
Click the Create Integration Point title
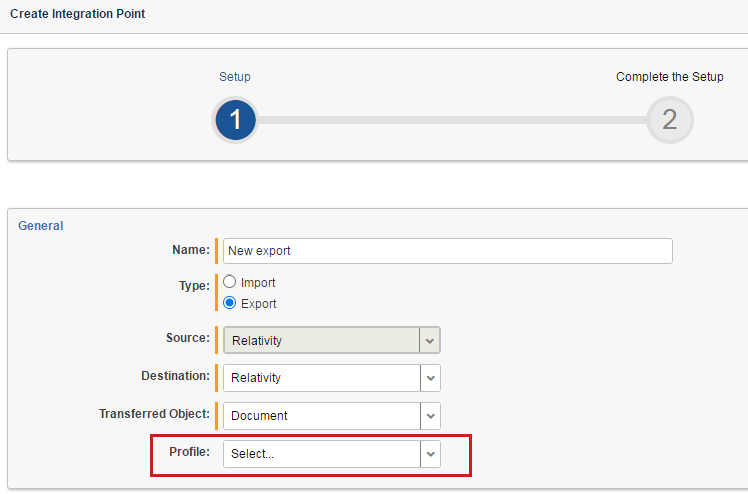77,14
